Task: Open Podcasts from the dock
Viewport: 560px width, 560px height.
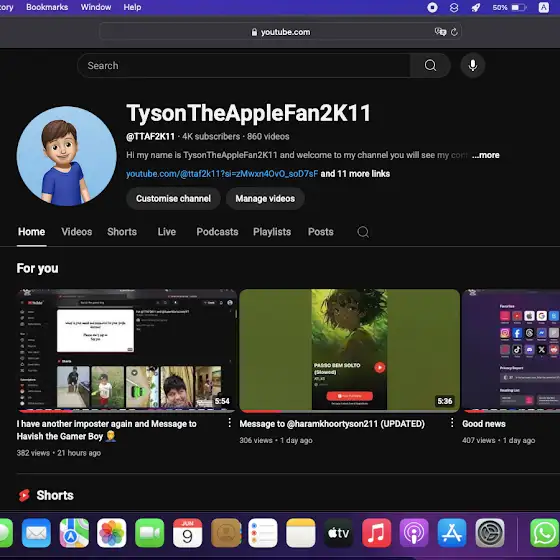Action: click(414, 533)
